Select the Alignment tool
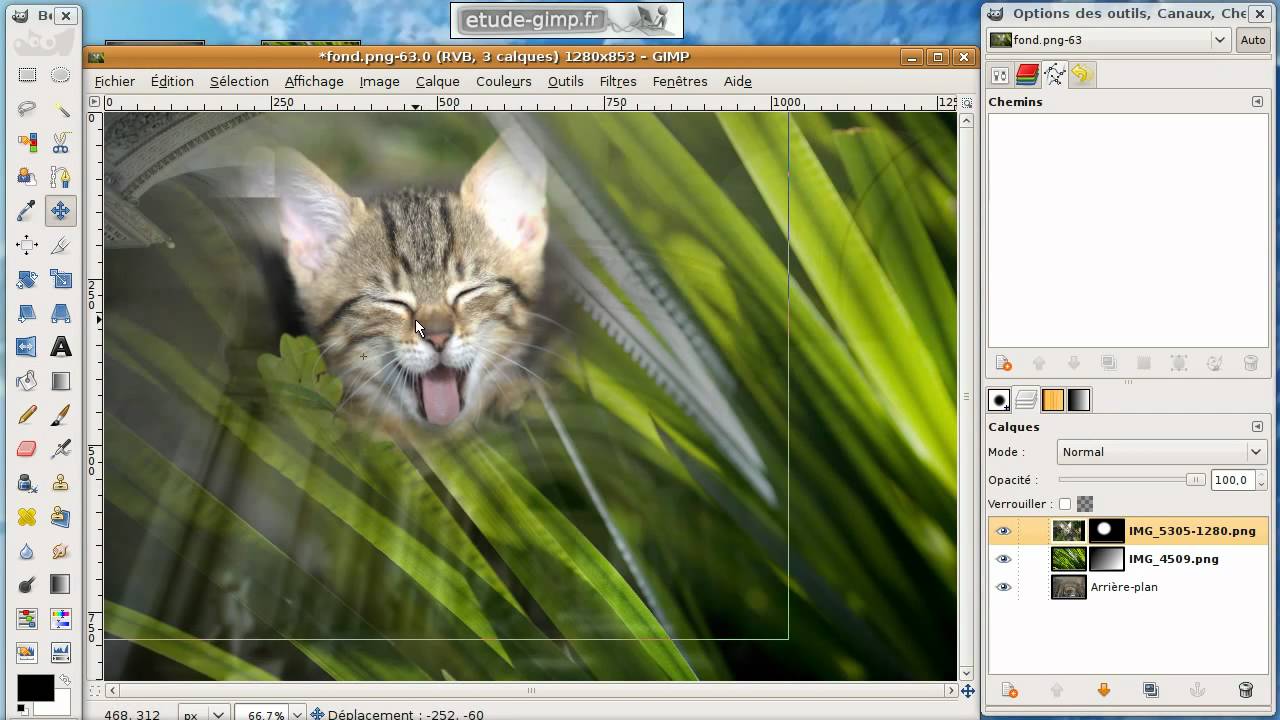Viewport: 1280px width, 720px height. [x=27, y=245]
